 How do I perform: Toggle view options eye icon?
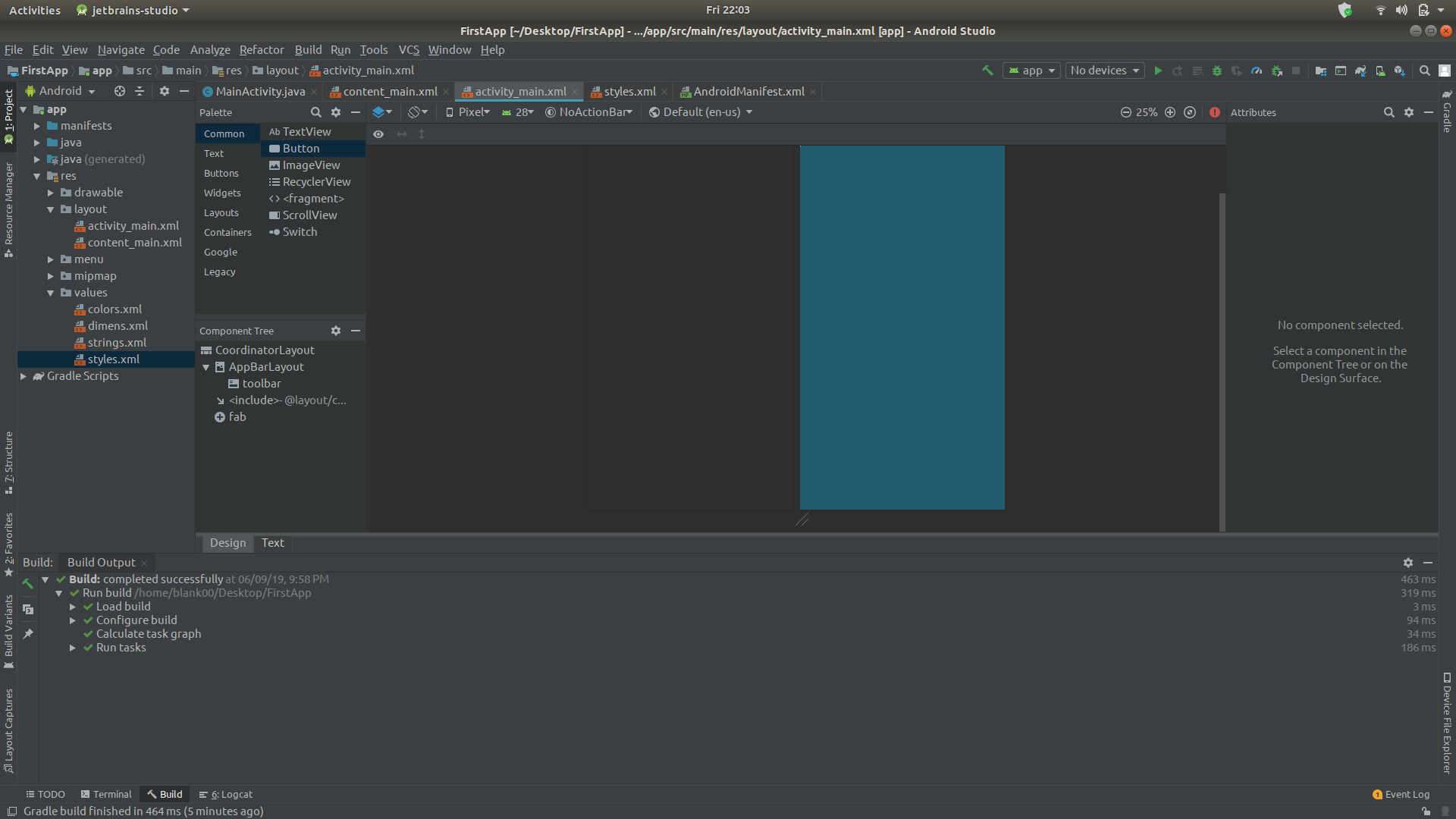(378, 134)
